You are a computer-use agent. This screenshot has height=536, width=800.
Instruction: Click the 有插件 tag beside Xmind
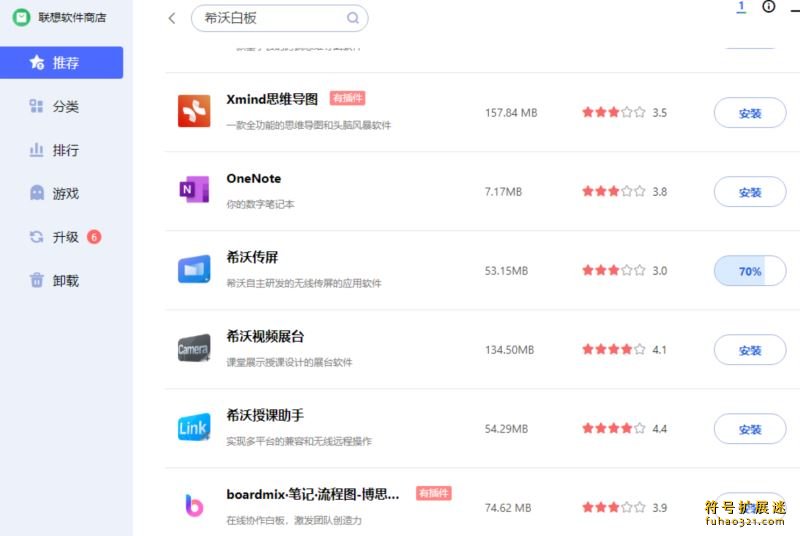[x=347, y=98]
